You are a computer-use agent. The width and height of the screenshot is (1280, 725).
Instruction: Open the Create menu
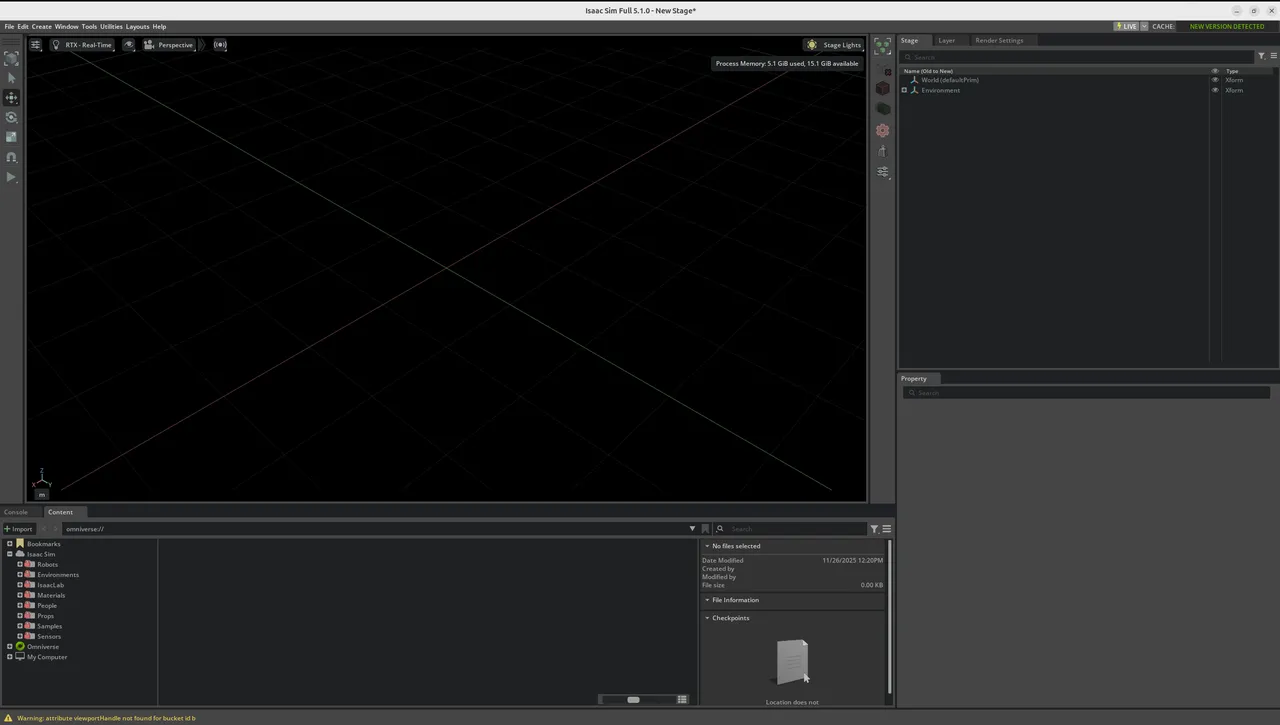[41, 27]
